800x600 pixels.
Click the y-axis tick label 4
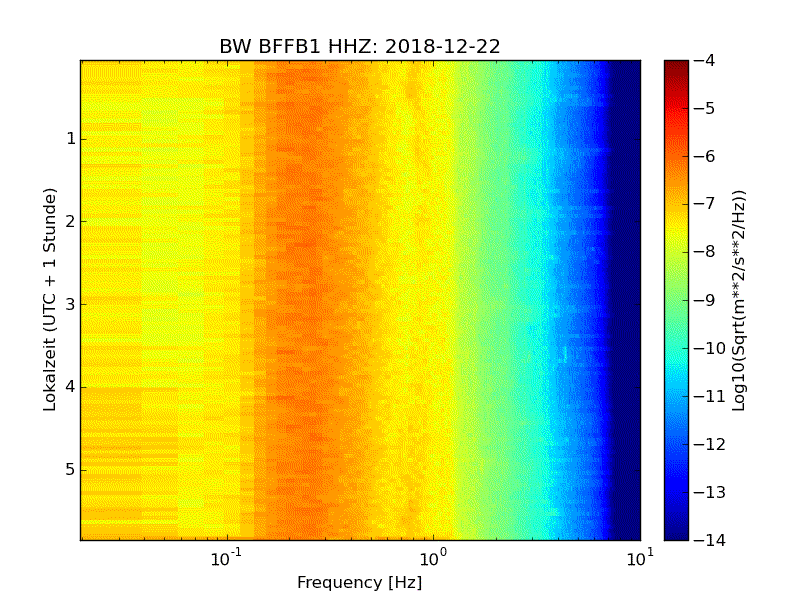(70, 387)
